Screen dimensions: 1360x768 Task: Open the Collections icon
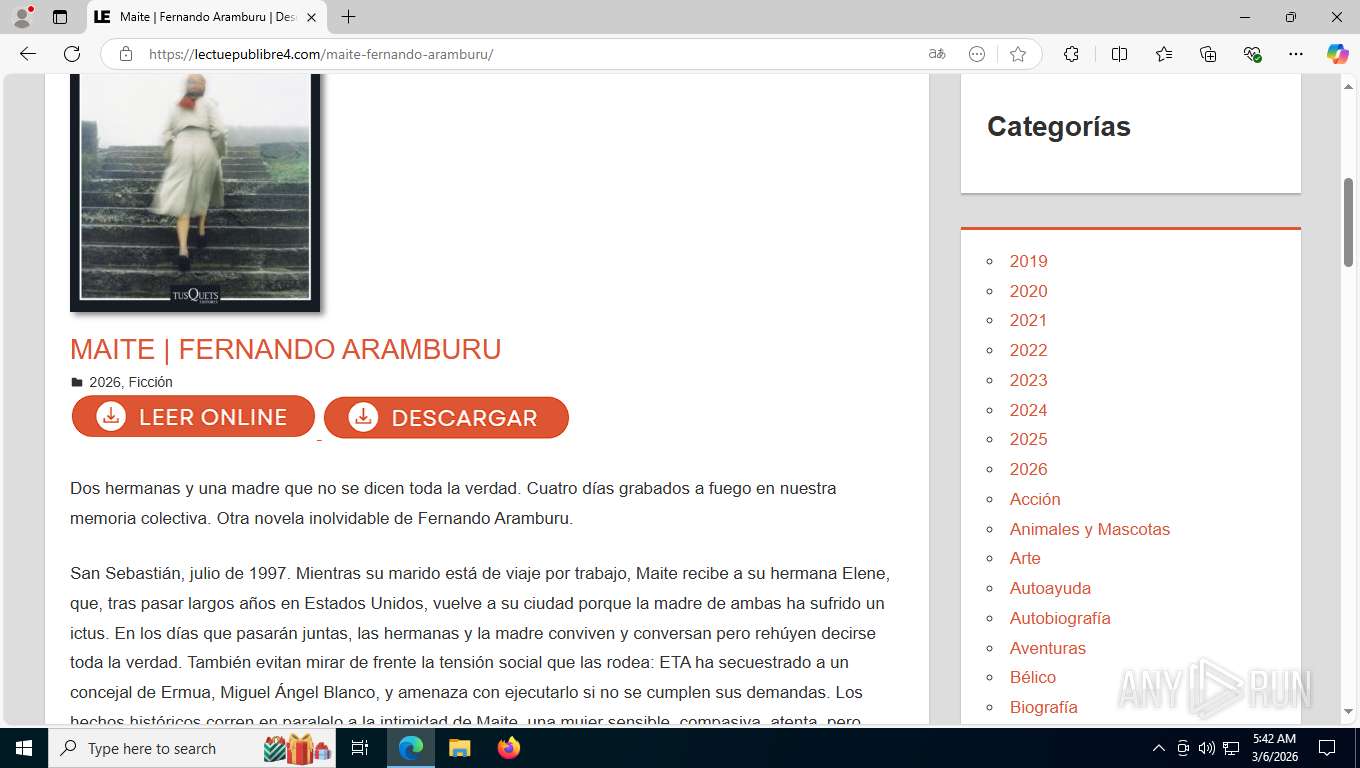pos(1208,54)
